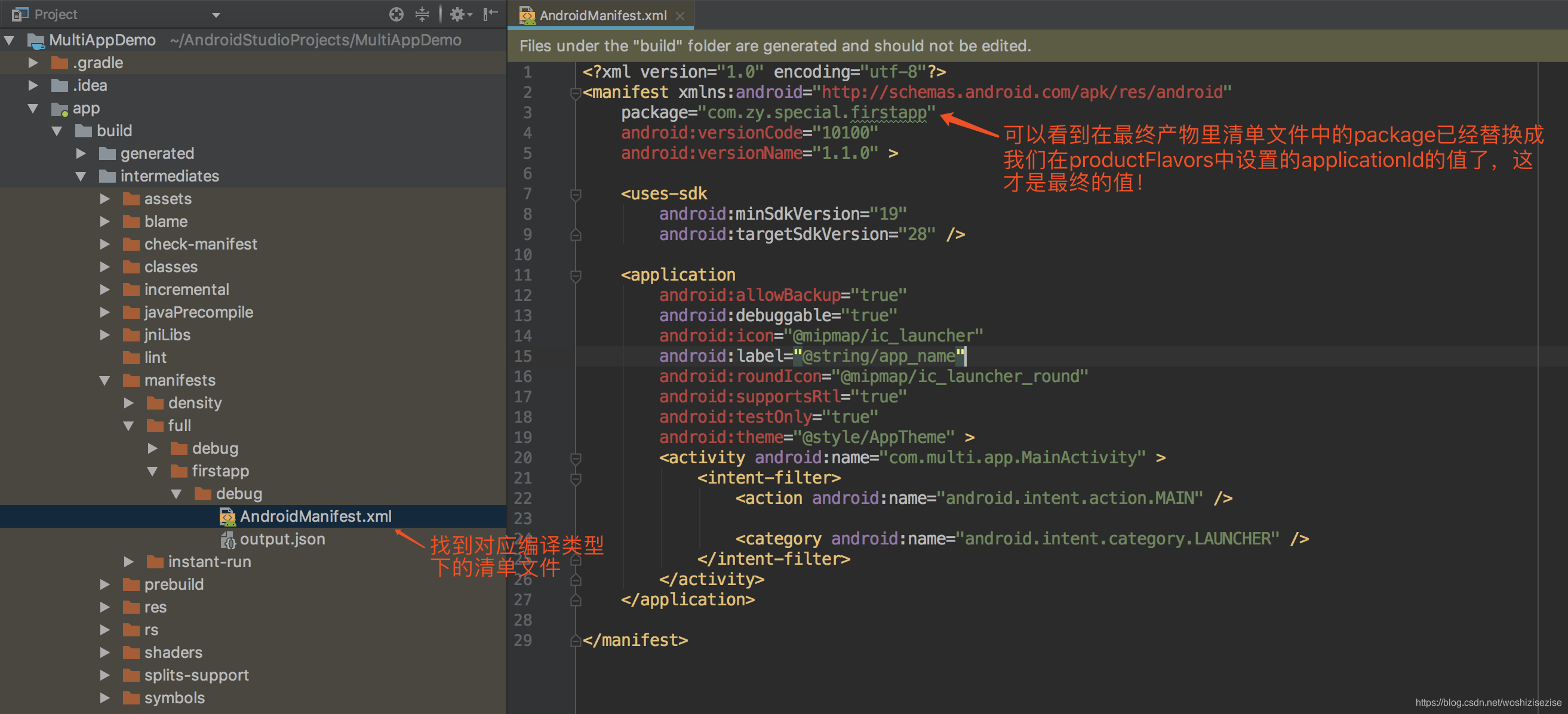This screenshot has height=714, width=1568.
Task: Expand the blame folder
Action: click(x=104, y=221)
